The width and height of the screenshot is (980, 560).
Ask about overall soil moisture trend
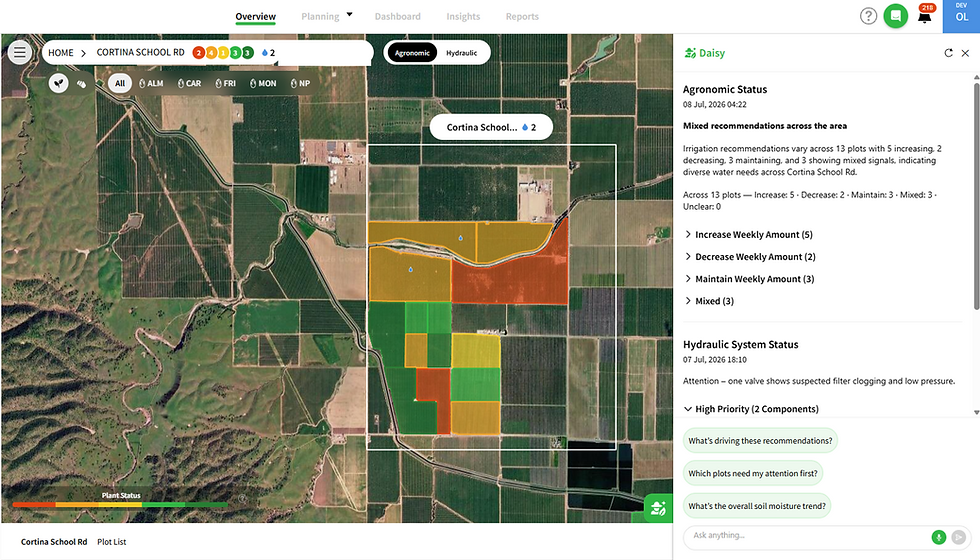[757, 506]
